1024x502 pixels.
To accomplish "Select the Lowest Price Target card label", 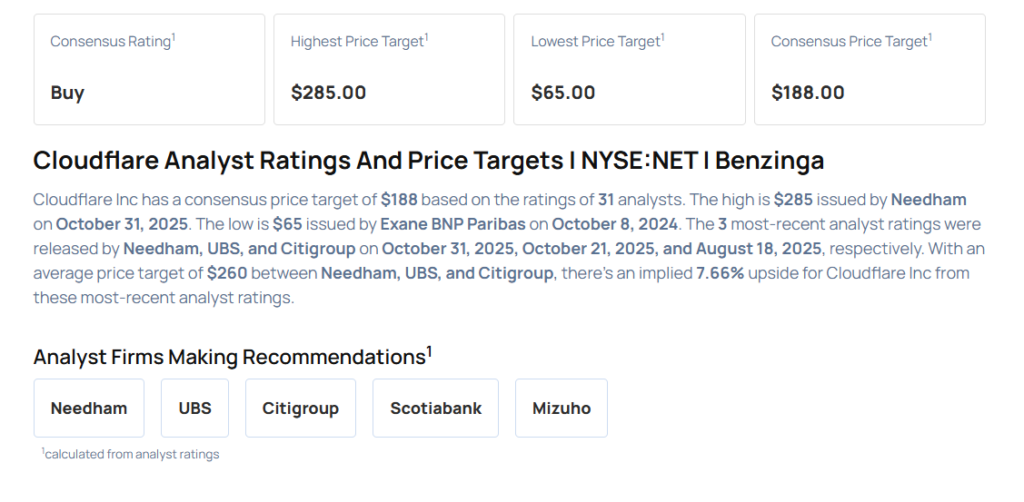I will tap(597, 41).
